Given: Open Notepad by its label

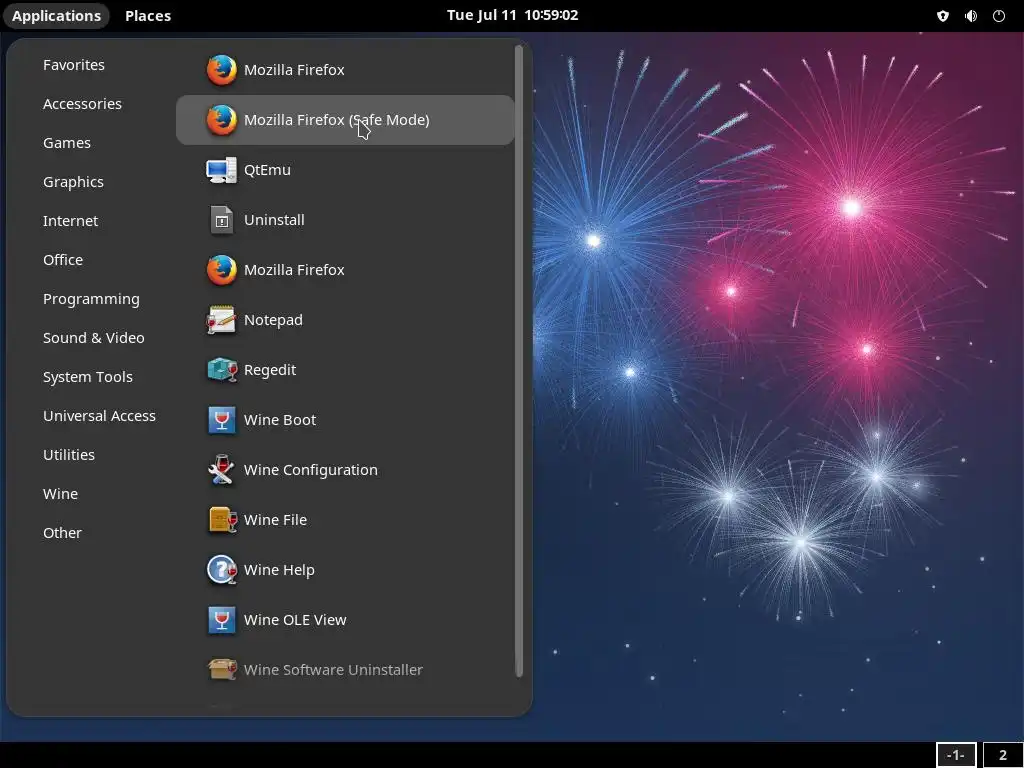Looking at the screenshot, I should 273,320.
